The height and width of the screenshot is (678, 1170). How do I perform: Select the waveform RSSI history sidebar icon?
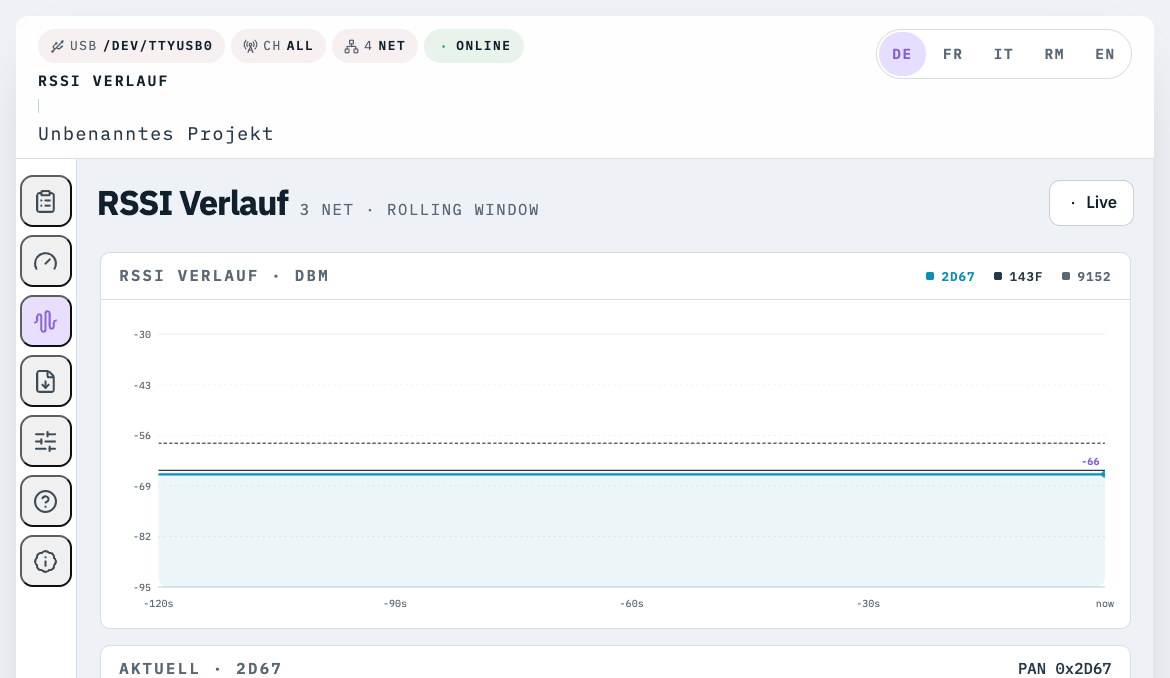pyautogui.click(x=46, y=321)
